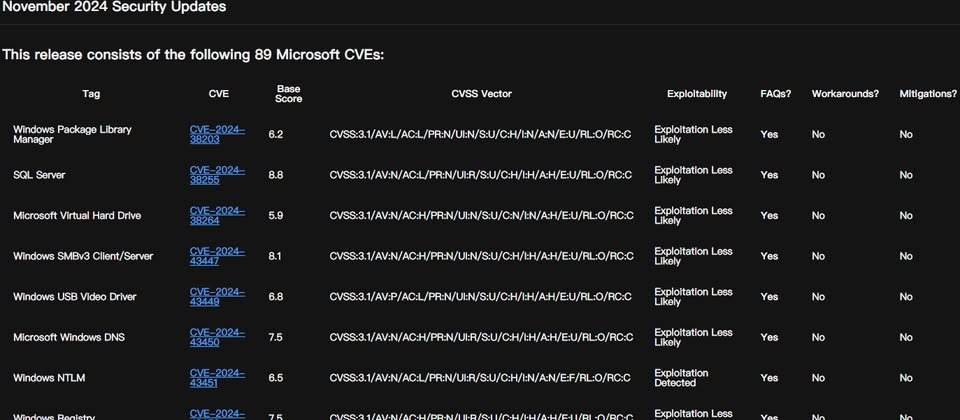
Task: Click FAQs 'Yes' in SQL Server row
Action: [769, 175]
